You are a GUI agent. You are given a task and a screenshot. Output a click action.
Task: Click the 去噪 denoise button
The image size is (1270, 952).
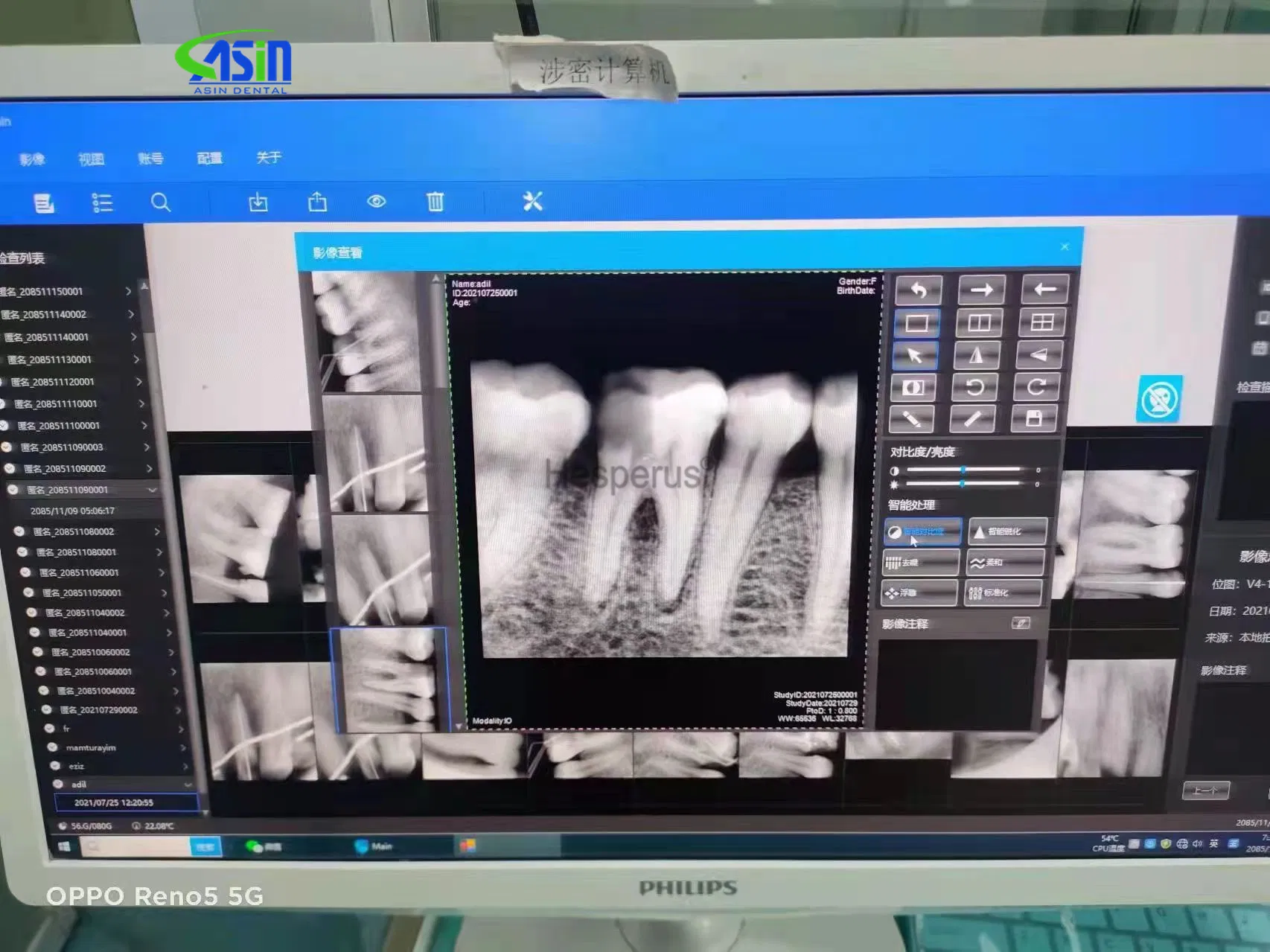coord(919,563)
